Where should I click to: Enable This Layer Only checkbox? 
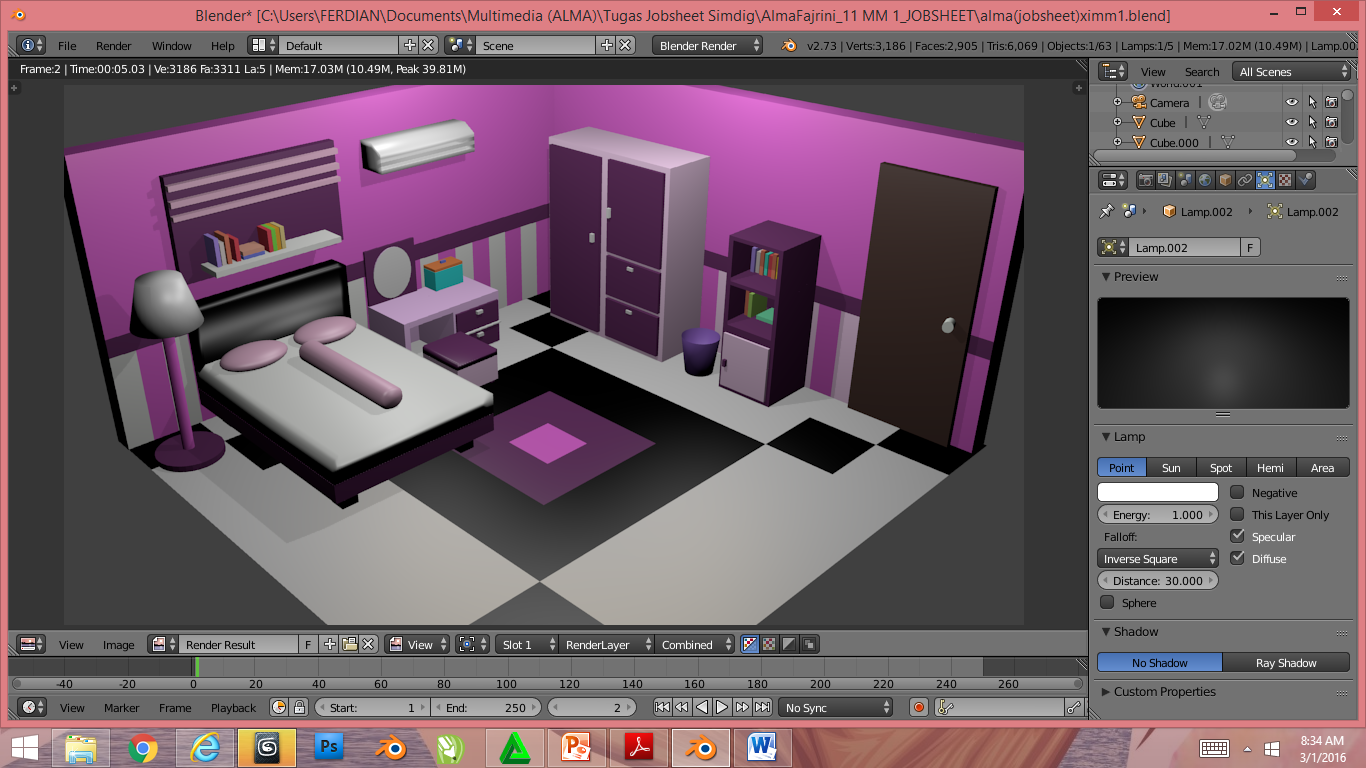[x=1237, y=514]
